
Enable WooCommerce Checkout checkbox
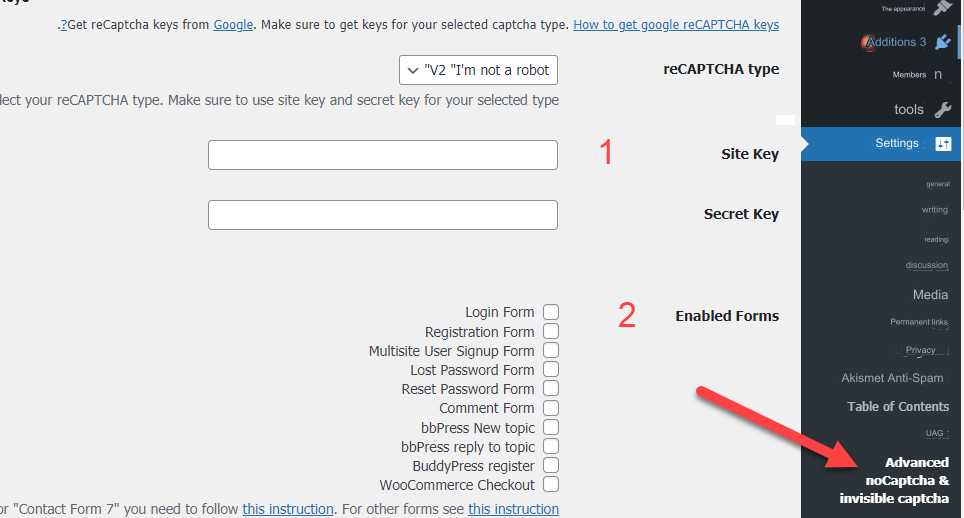coord(551,484)
